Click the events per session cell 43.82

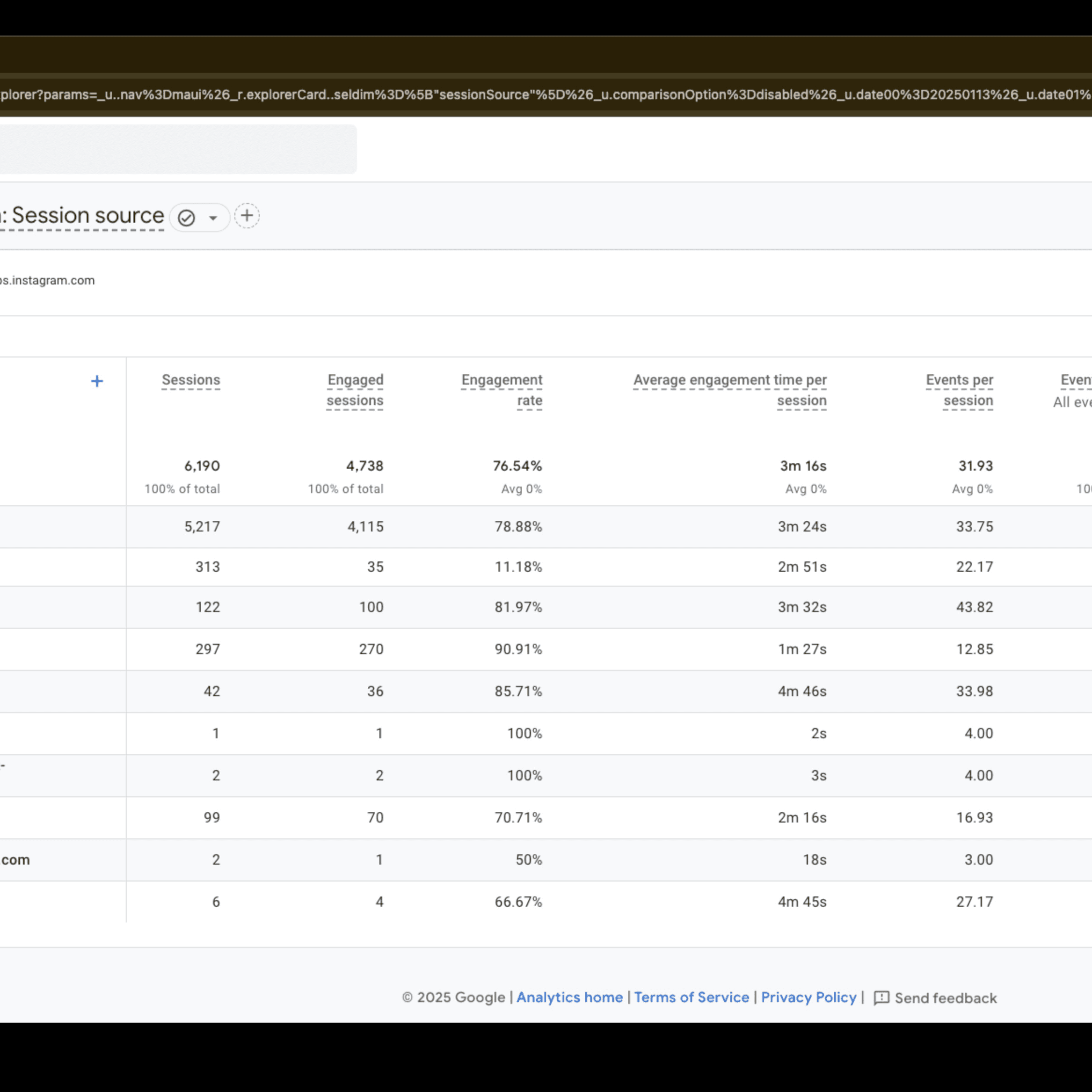click(x=975, y=607)
